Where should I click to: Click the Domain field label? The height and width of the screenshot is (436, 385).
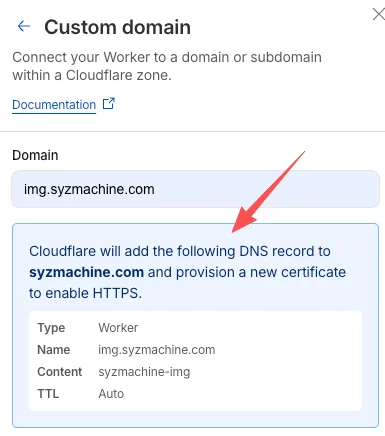click(x=35, y=155)
